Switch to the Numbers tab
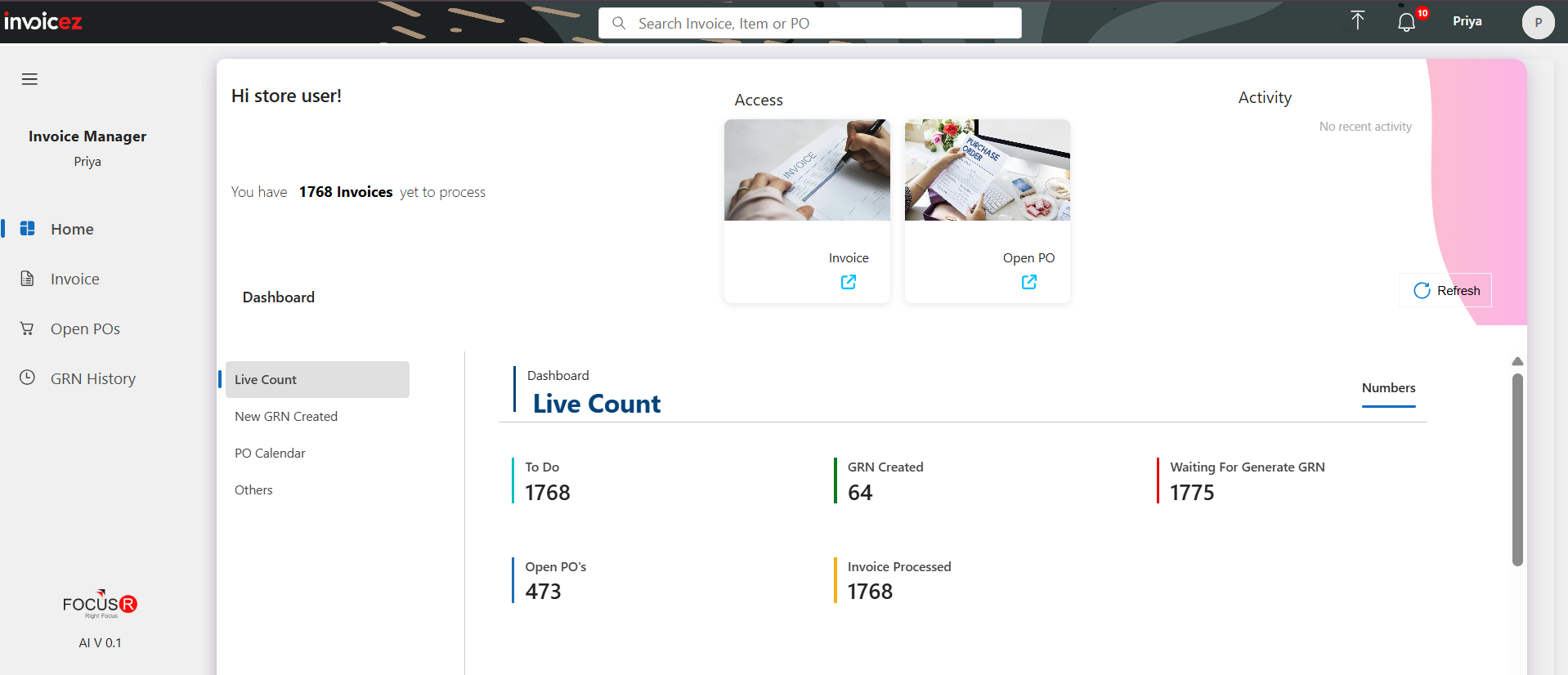Screen dimensions: 1568x675 (1388, 388)
